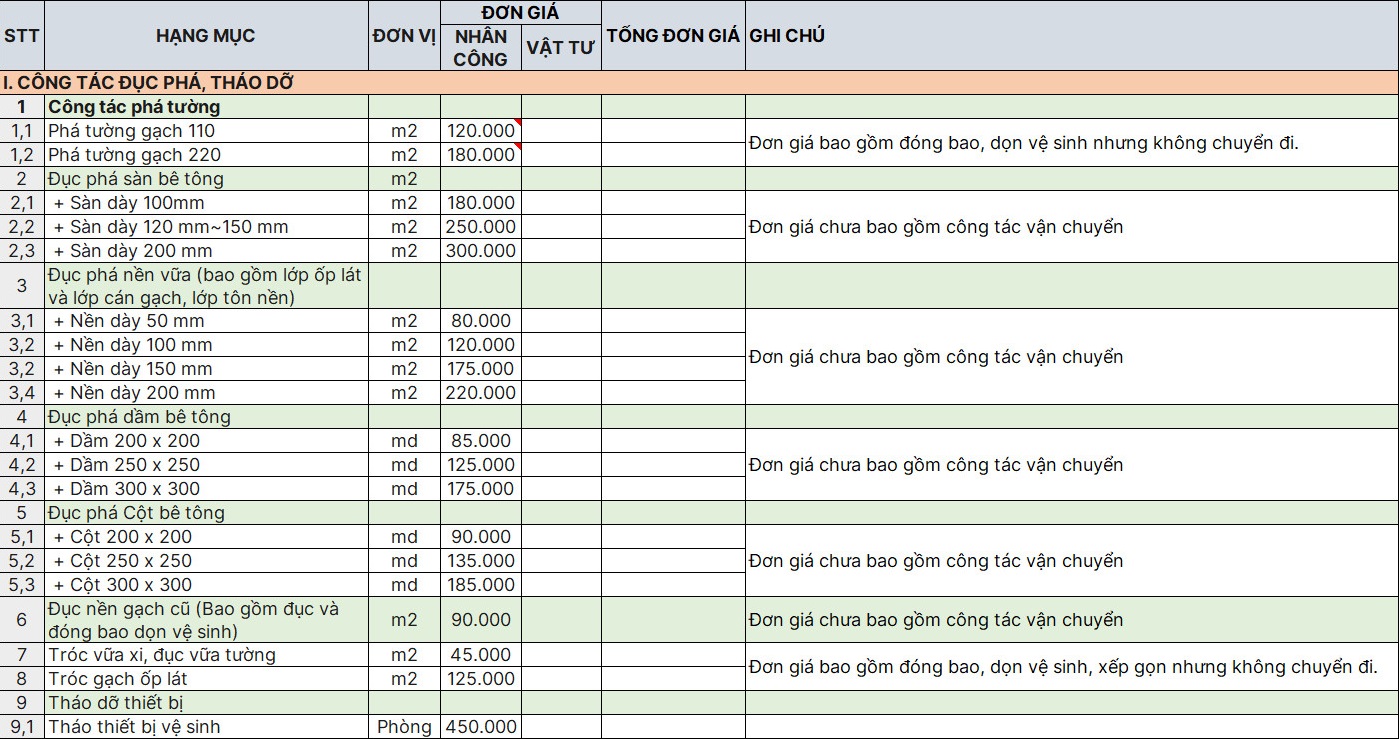
Task: Select the ĐƠN VỊ header cell
Action: pyautogui.click(x=404, y=36)
